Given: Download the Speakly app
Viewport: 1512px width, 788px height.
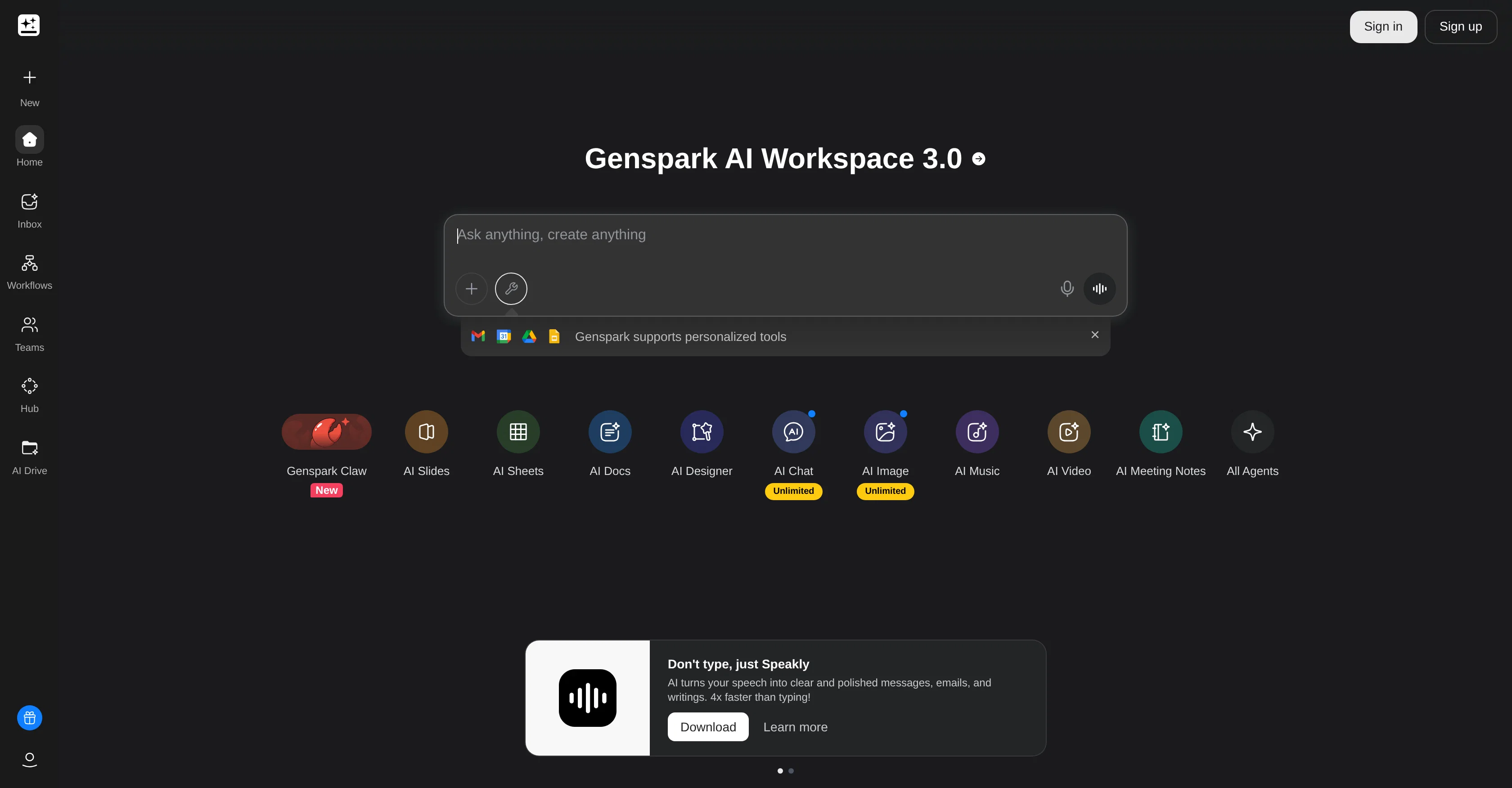Looking at the screenshot, I should (708, 727).
